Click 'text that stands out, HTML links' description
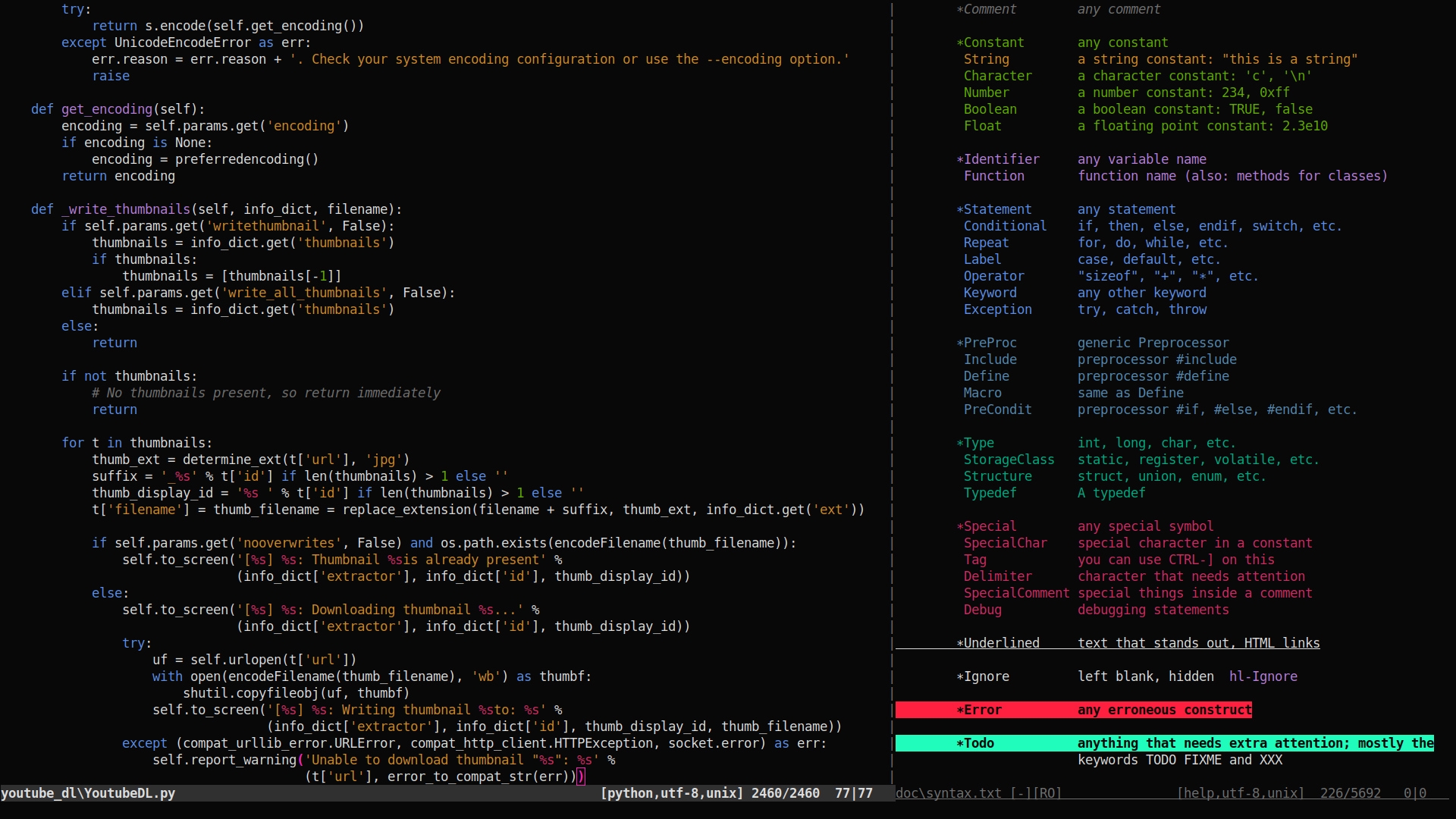Image resolution: width=1456 pixels, height=819 pixels. pos(1198,643)
